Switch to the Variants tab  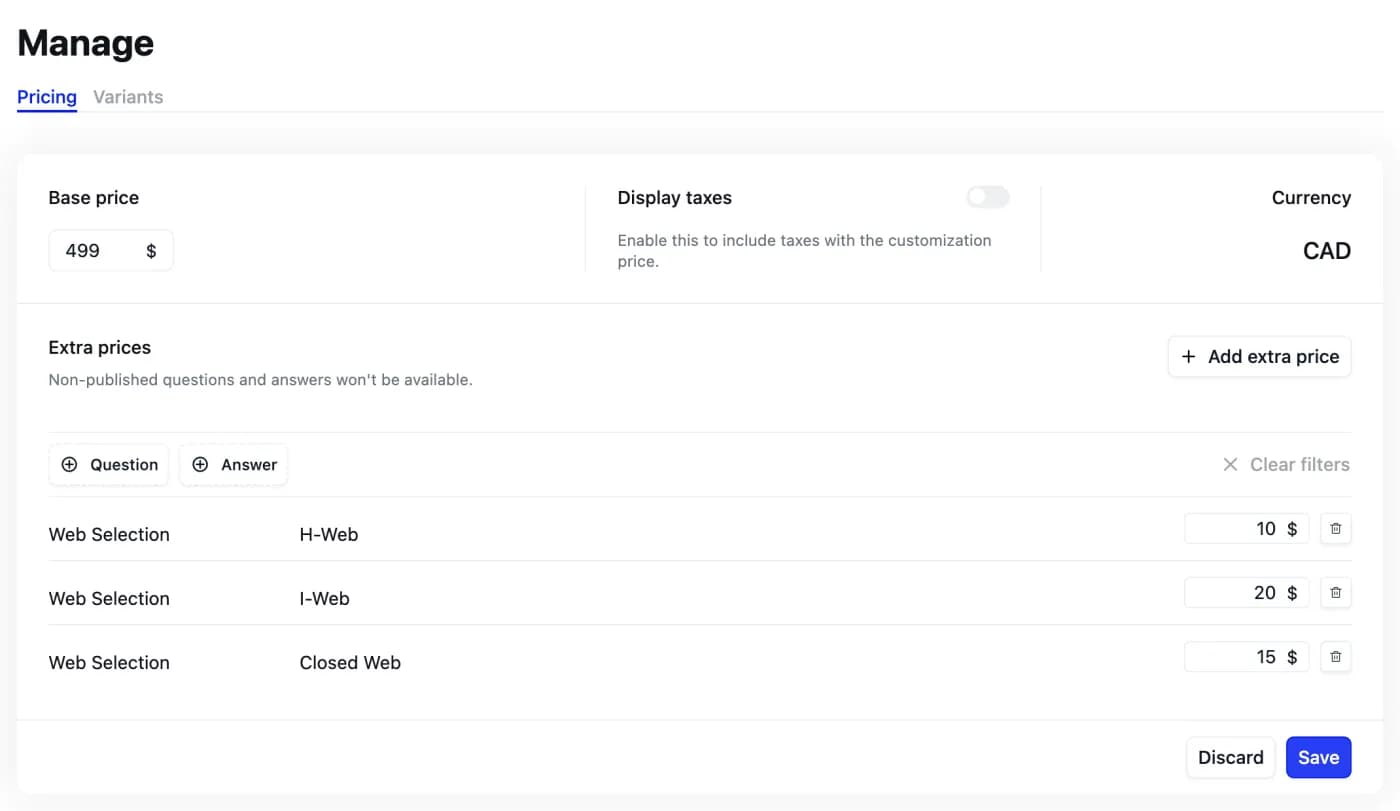pos(128,97)
